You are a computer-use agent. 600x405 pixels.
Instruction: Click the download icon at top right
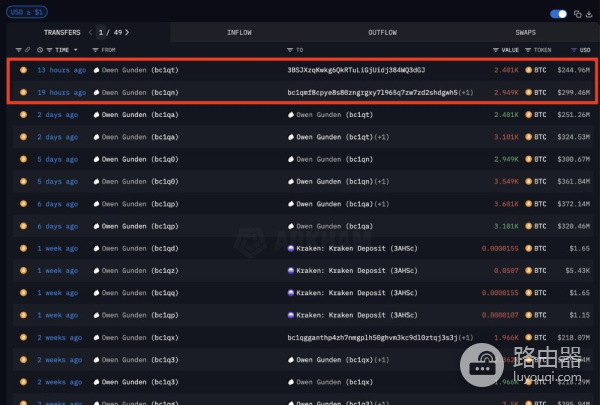click(x=589, y=14)
